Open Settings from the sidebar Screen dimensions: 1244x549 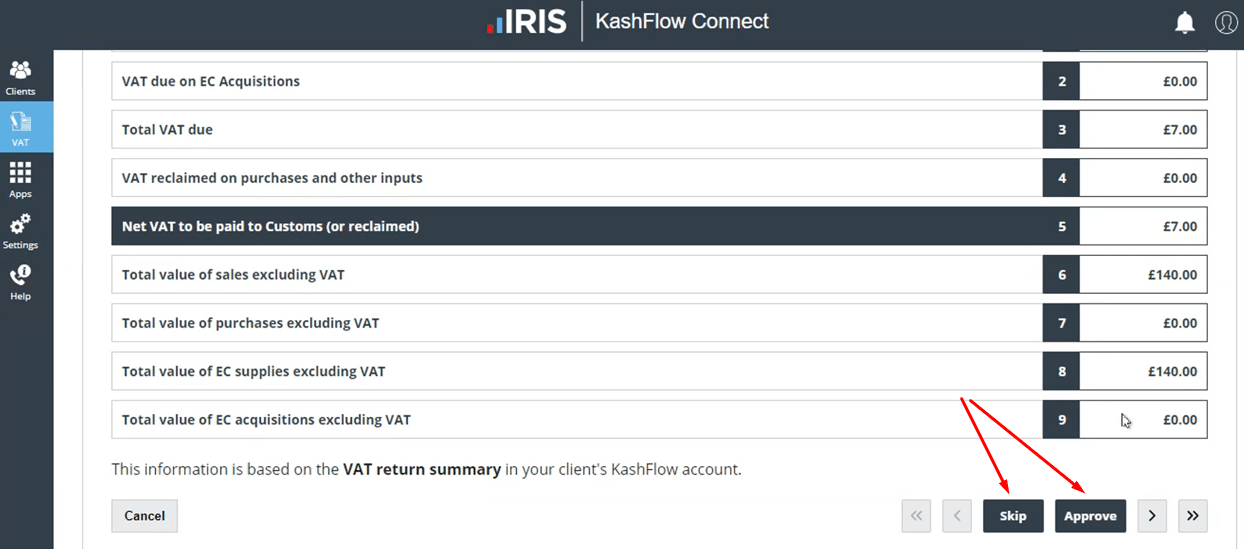coord(20,231)
